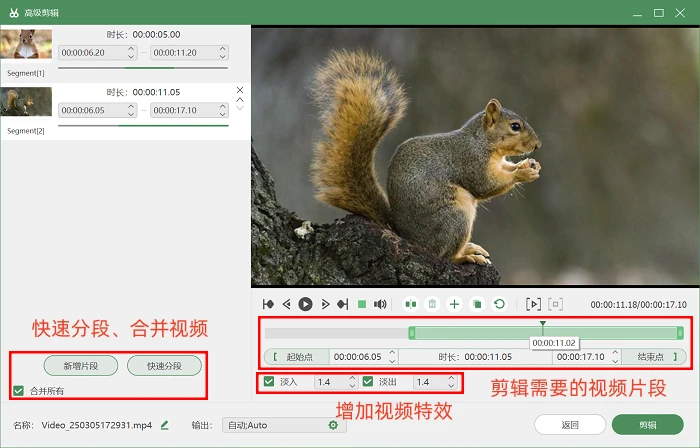The image size is (700, 448).
Task: Click the app logo in the title bar
Action: [14, 13]
